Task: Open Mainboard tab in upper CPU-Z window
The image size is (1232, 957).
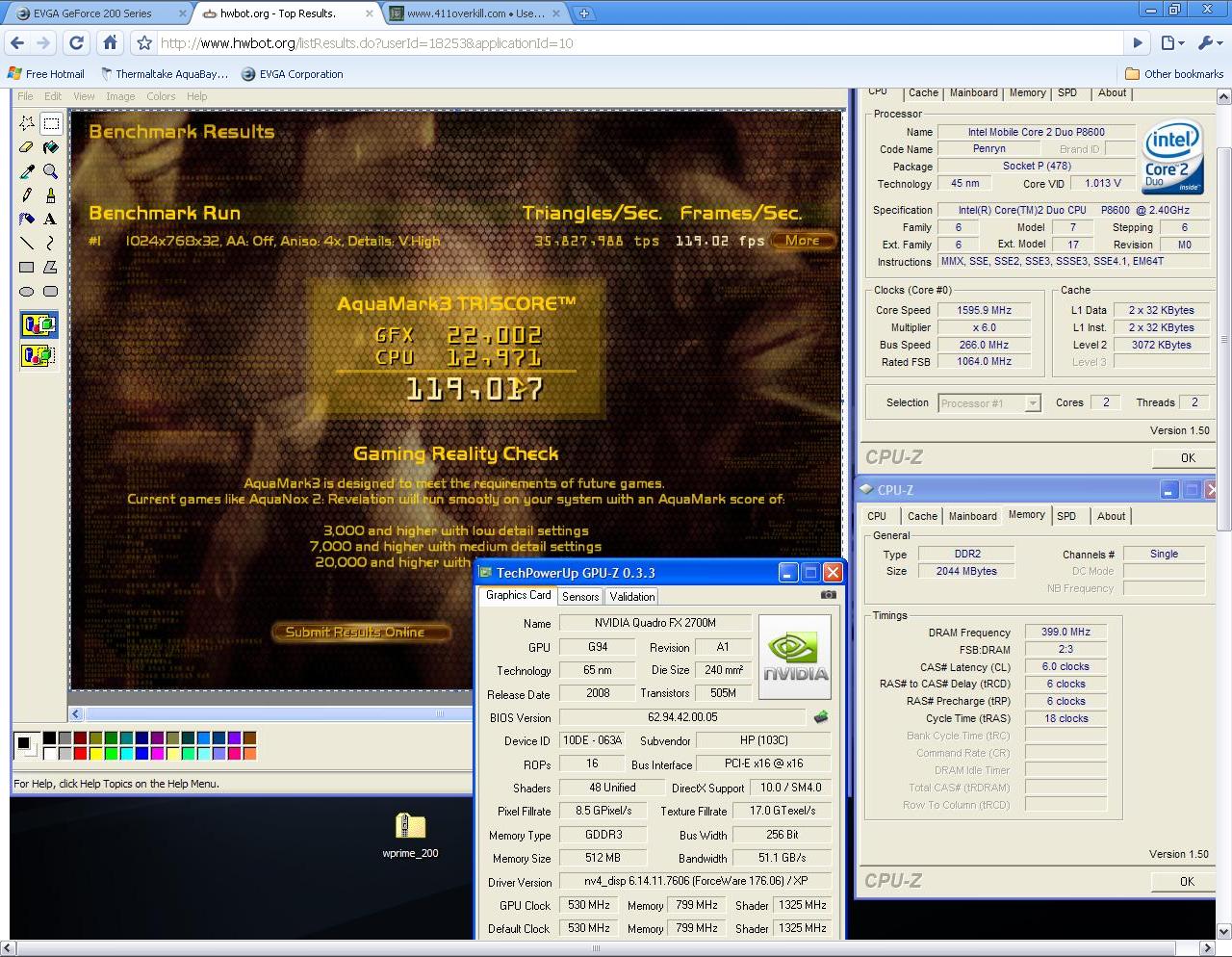Action: pyautogui.click(x=974, y=93)
